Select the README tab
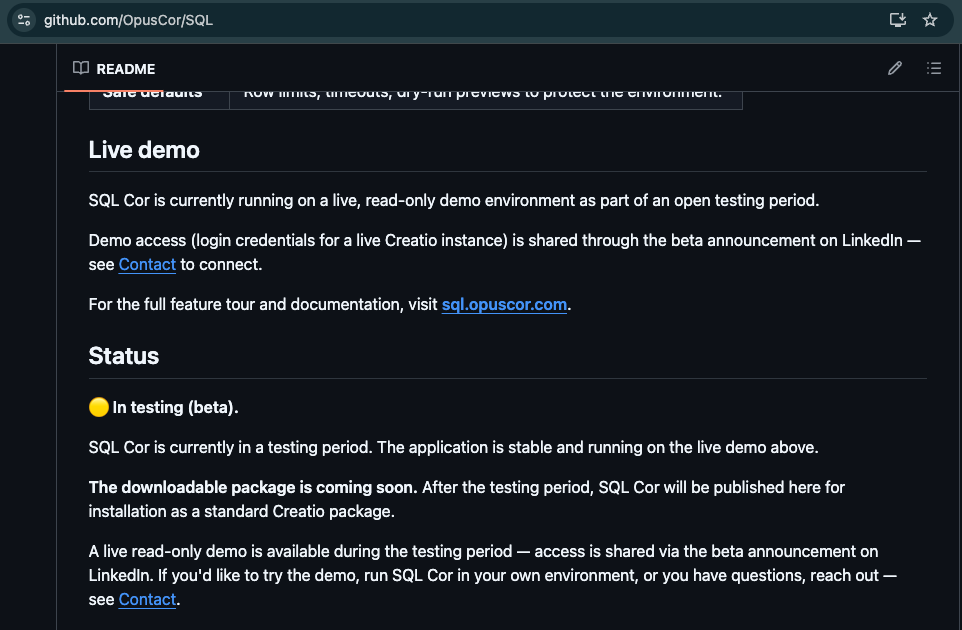This screenshot has height=630, width=962. (114, 69)
